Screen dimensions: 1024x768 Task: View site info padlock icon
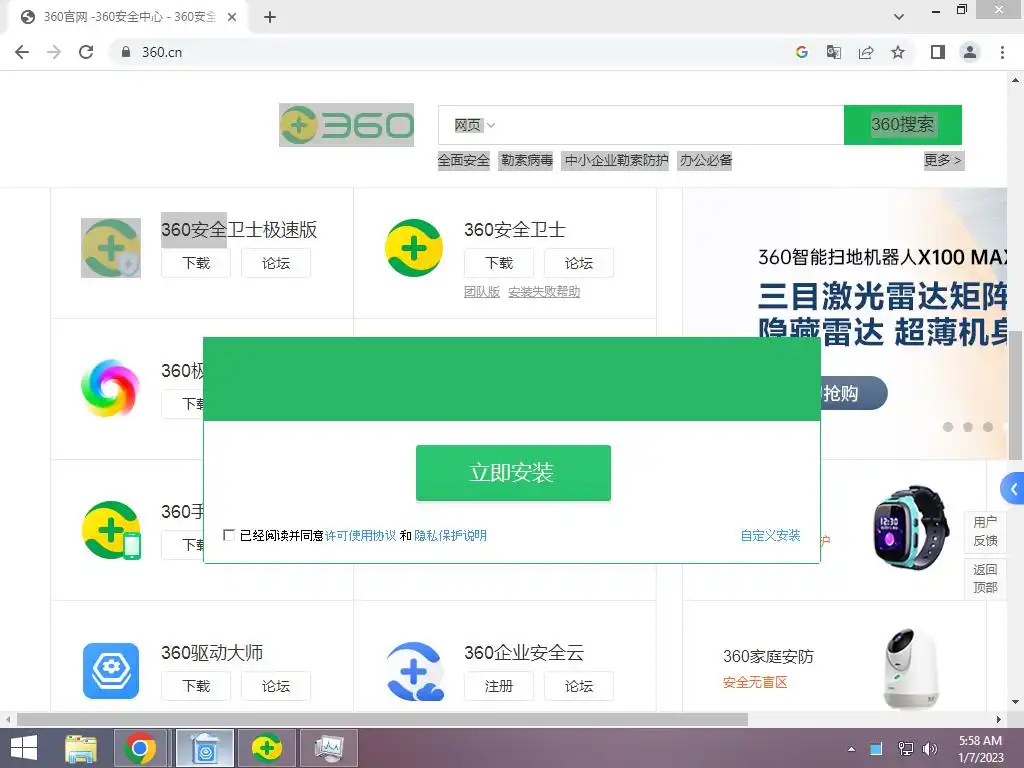pos(126,52)
